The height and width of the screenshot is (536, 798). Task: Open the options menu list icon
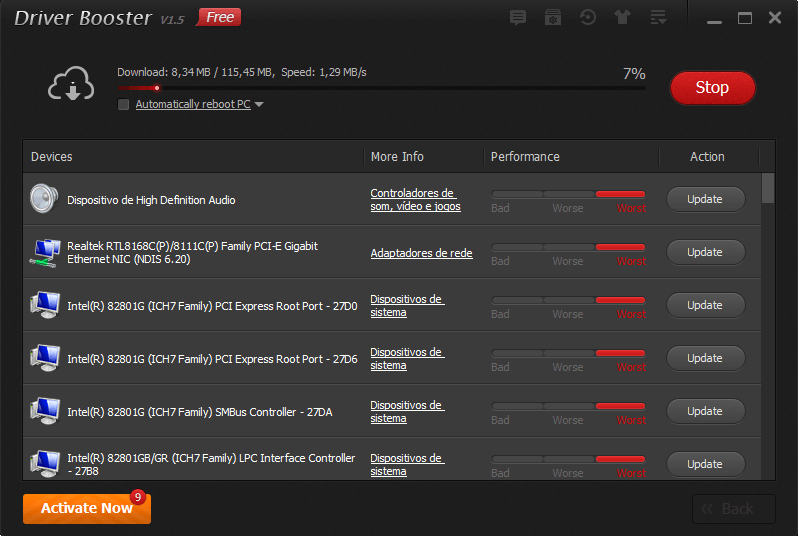point(658,18)
